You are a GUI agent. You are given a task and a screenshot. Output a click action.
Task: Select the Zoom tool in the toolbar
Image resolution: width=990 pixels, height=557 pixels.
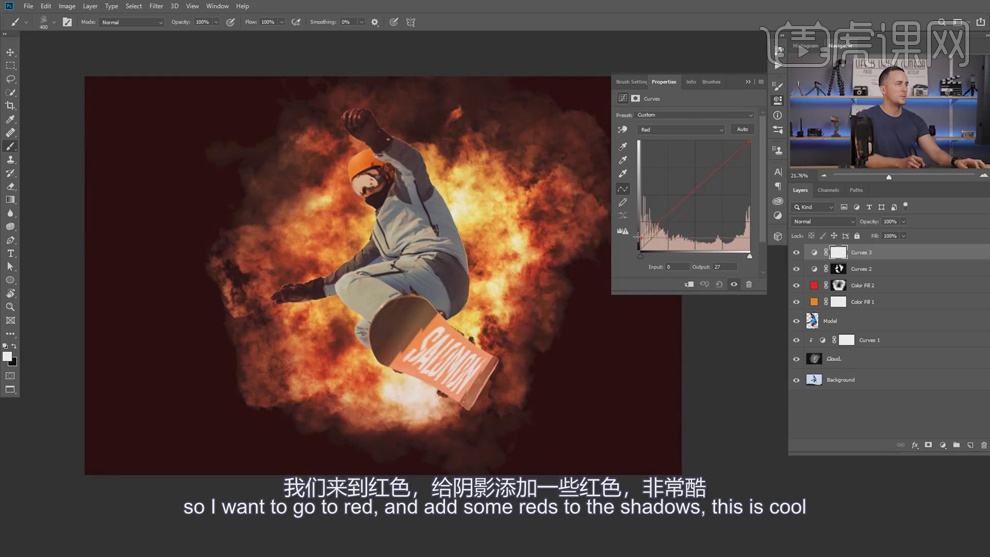click(x=11, y=307)
